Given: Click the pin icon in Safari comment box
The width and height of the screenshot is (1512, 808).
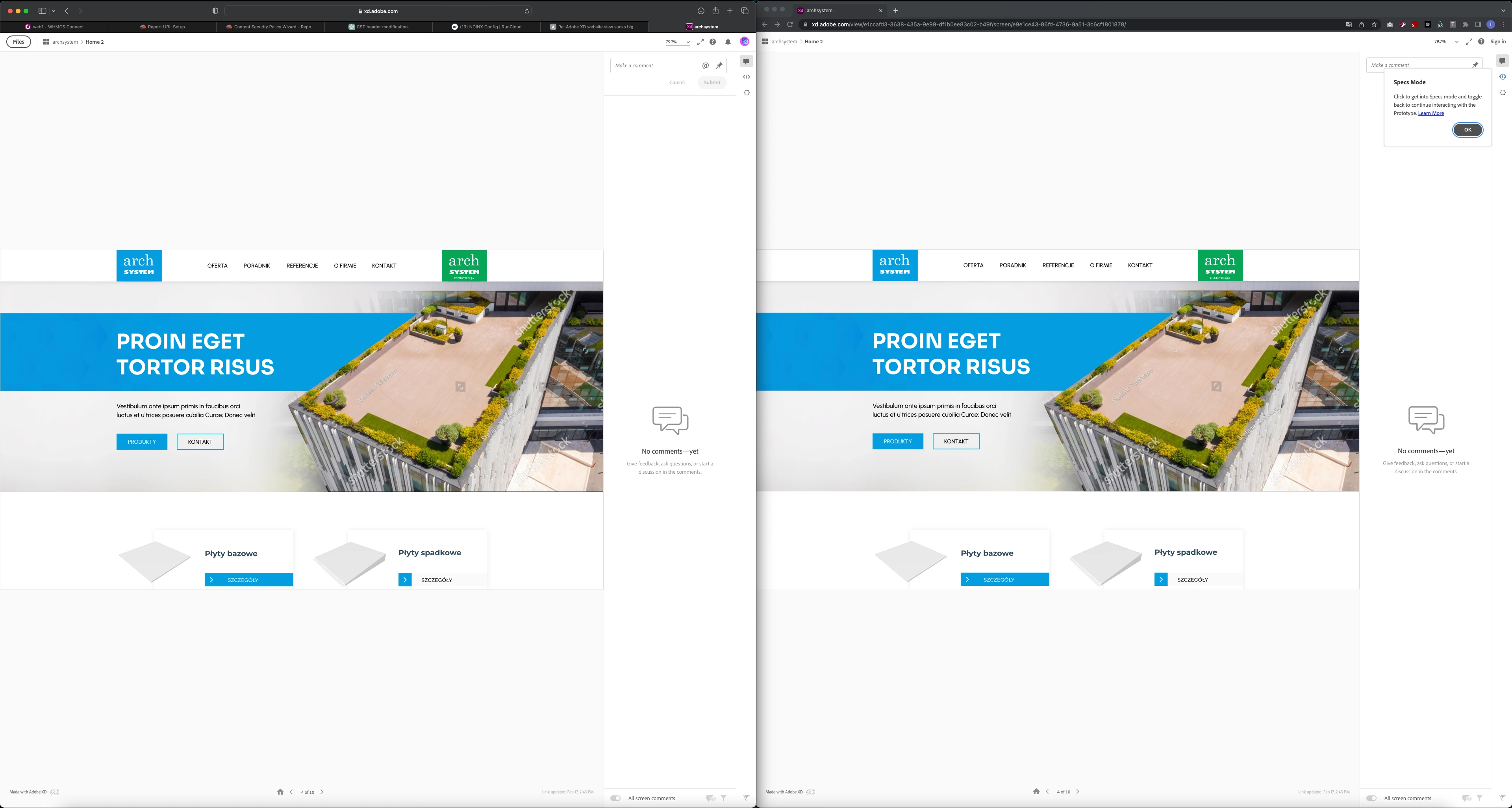Looking at the screenshot, I should pos(719,66).
